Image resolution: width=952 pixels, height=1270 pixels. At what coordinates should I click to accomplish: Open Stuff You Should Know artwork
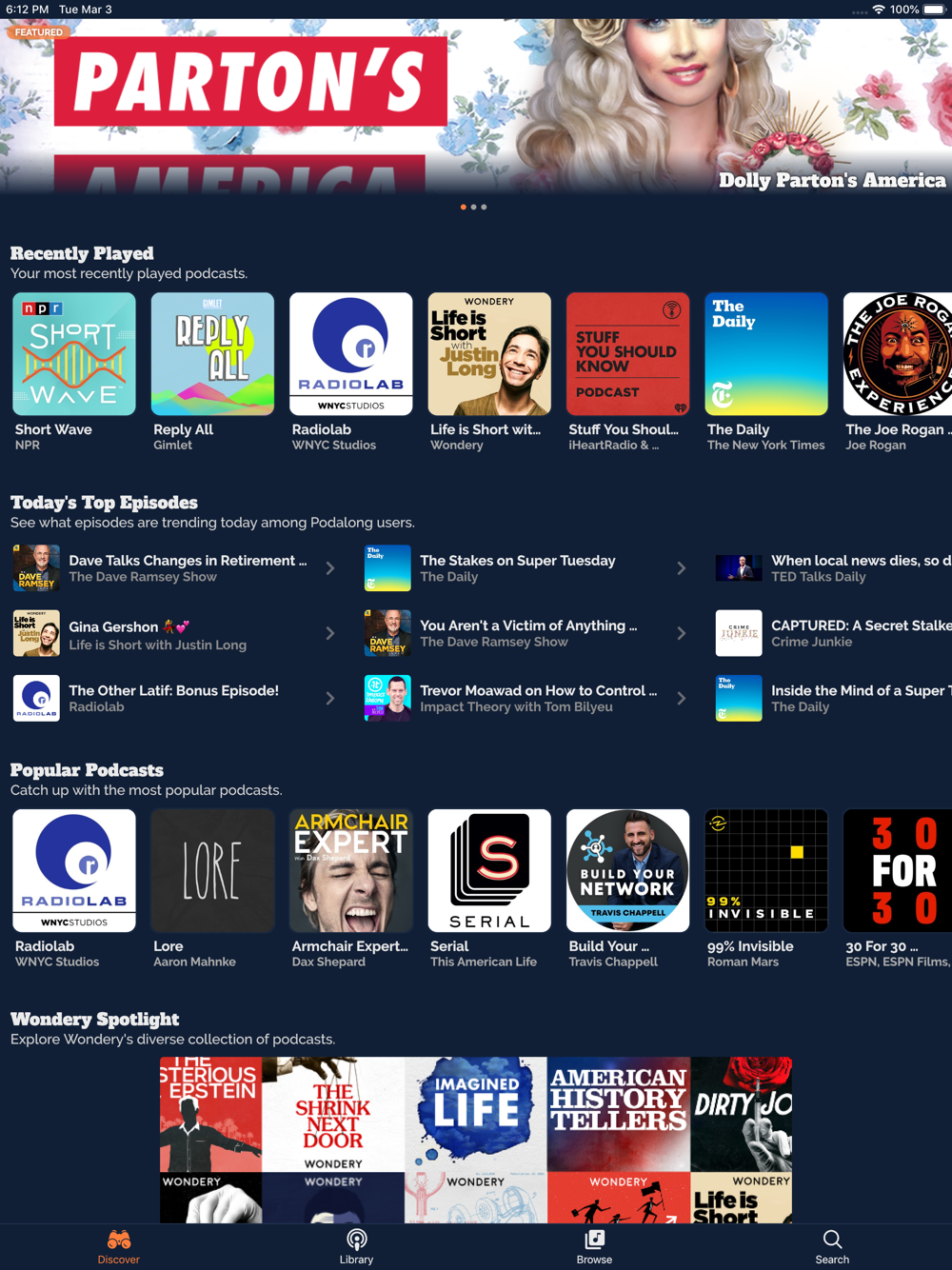coord(628,354)
